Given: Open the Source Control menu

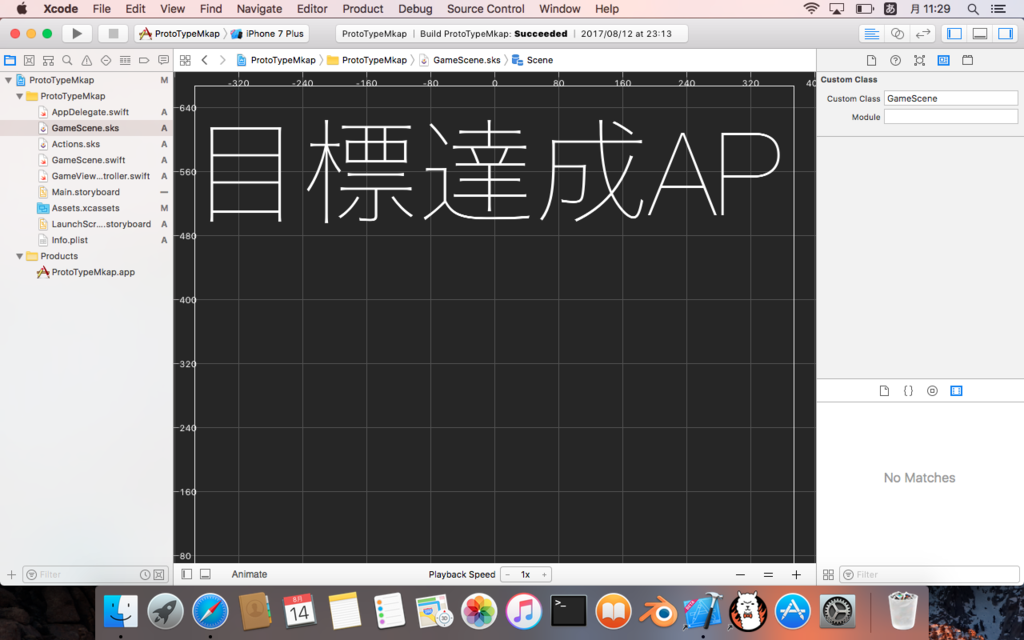Looking at the screenshot, I should coord(485,8).
